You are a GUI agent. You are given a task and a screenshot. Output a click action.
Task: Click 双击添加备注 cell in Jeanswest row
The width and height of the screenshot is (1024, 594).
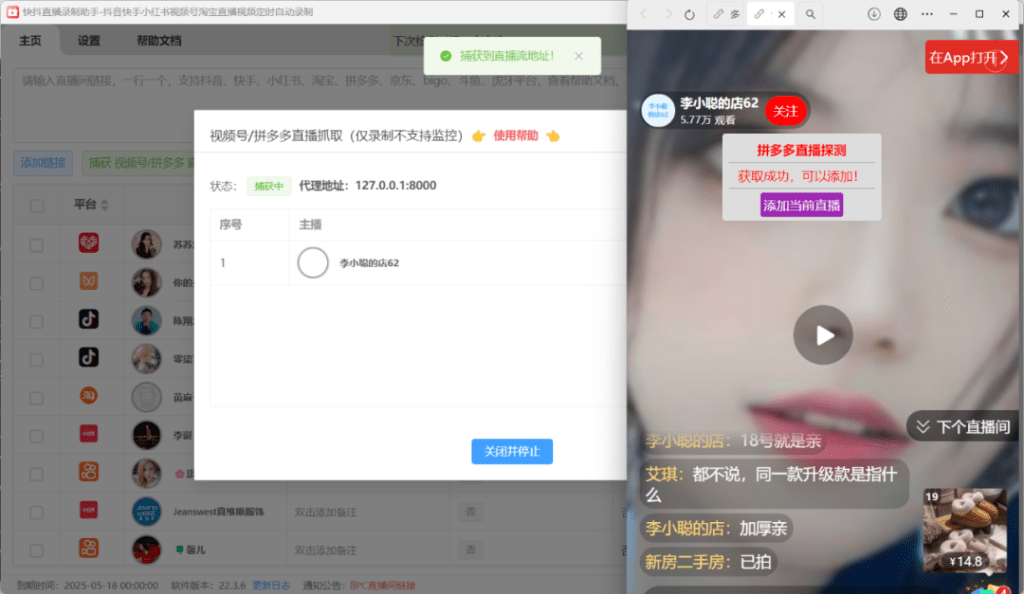325,512
